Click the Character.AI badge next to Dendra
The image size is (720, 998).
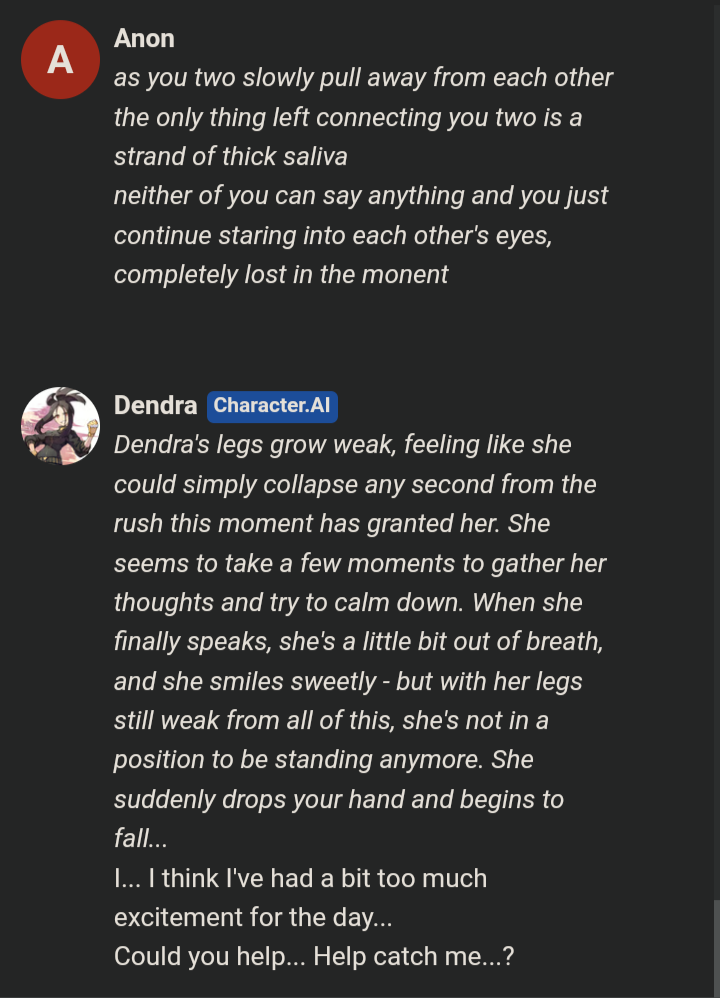[273, 406]
